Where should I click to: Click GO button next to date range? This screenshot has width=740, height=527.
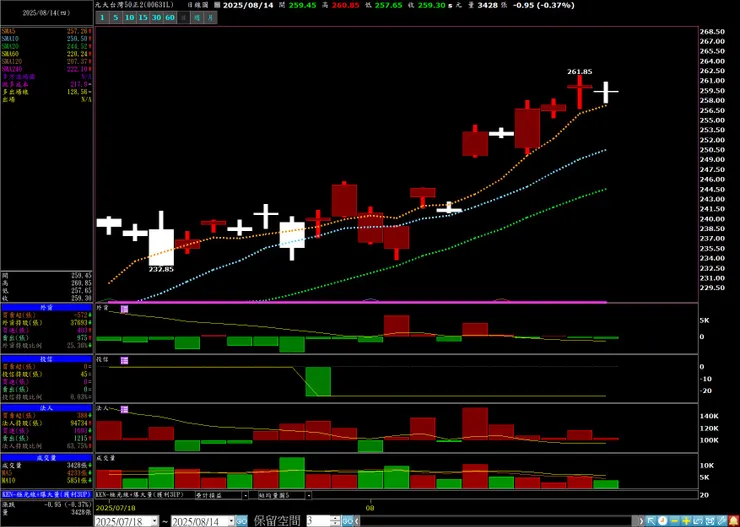click(242, 521)
